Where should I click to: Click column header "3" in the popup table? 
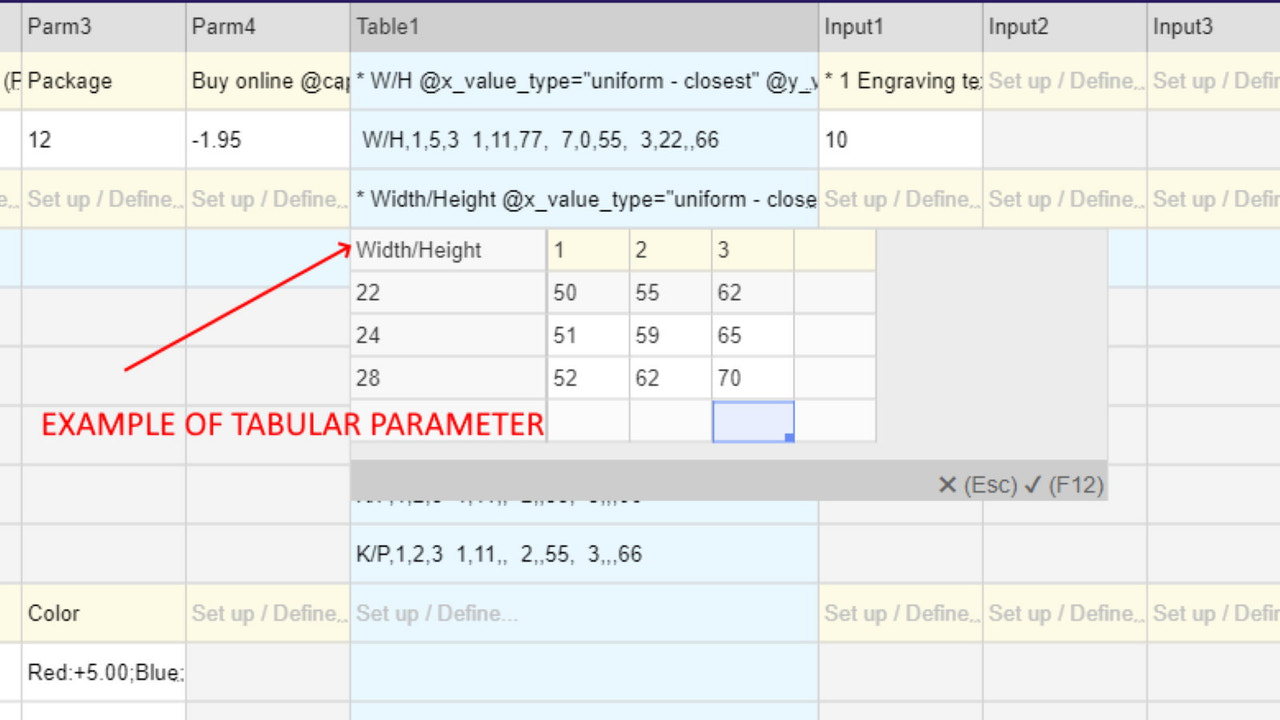(x=751, y=250)
